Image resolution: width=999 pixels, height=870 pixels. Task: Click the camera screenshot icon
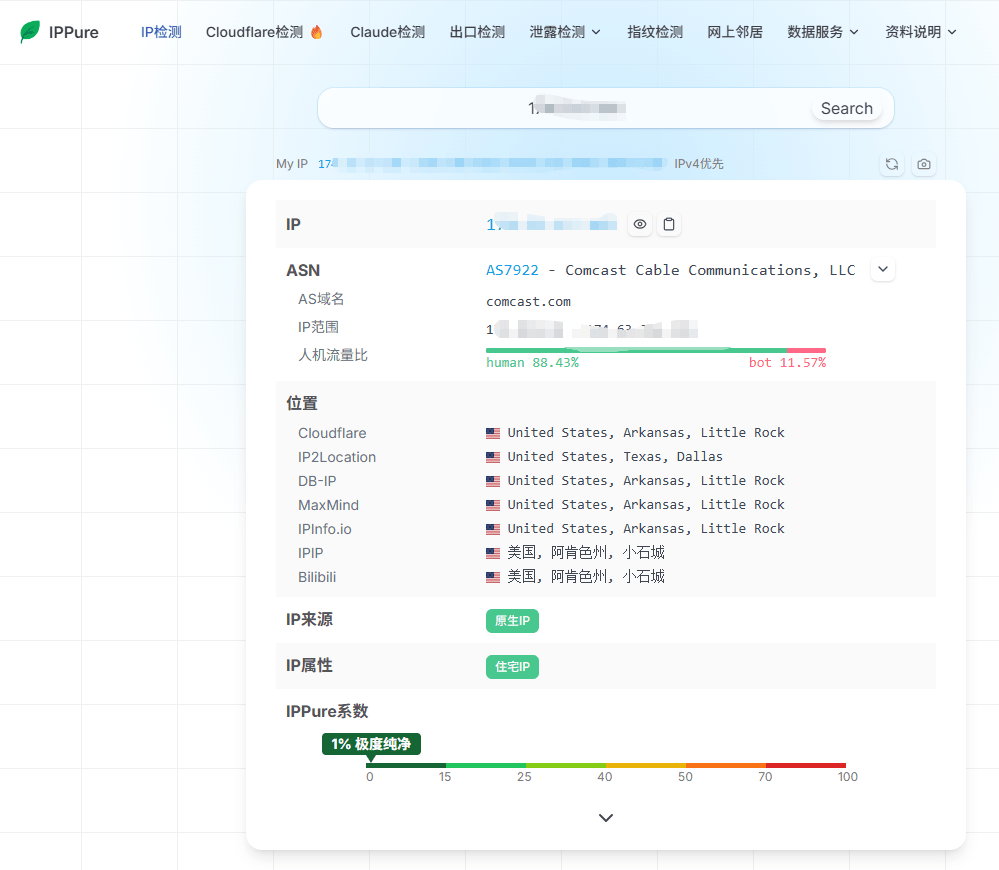[x=924, y=164]
